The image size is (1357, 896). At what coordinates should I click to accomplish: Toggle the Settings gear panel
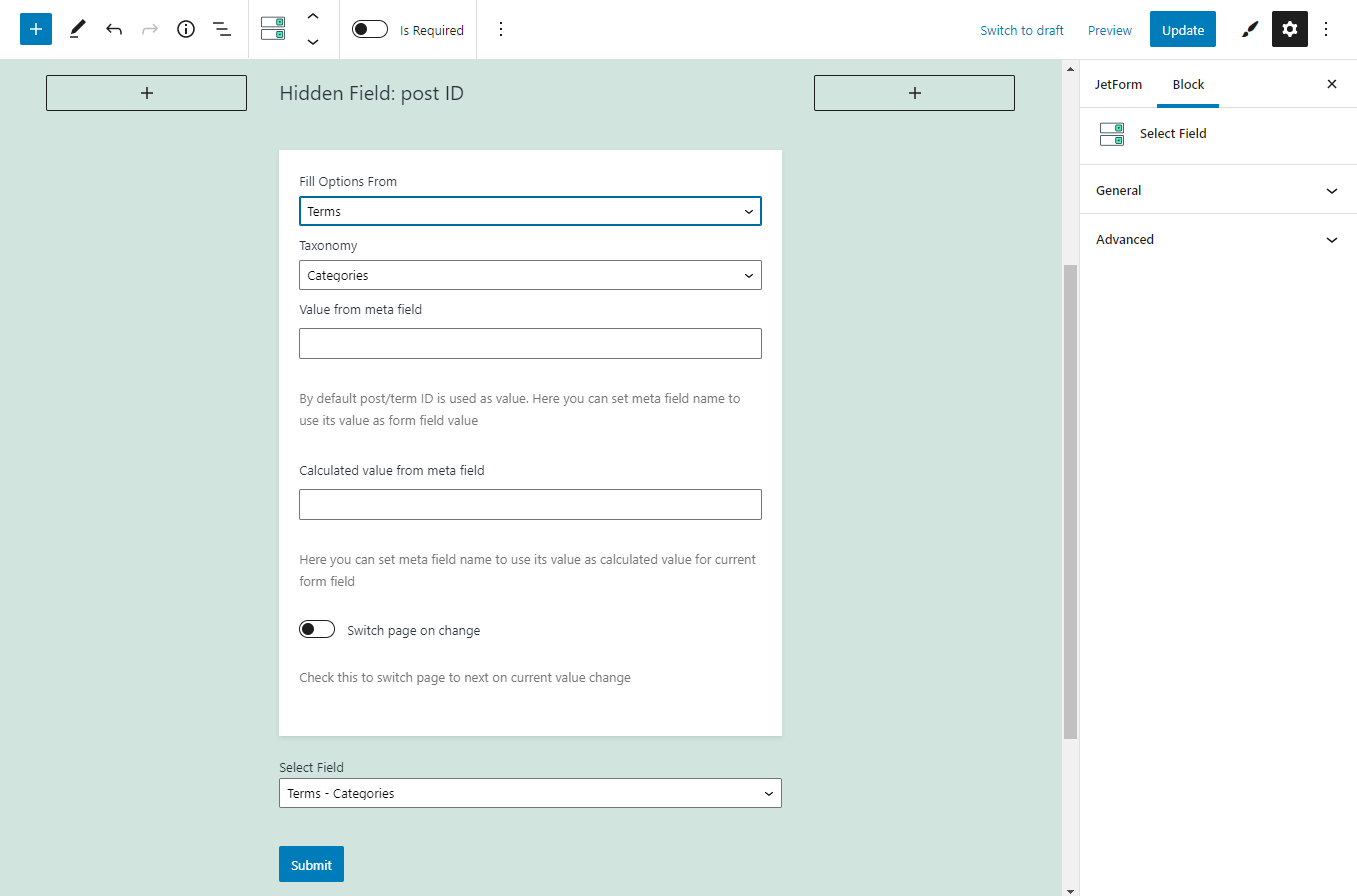[x=1289, y=29]
